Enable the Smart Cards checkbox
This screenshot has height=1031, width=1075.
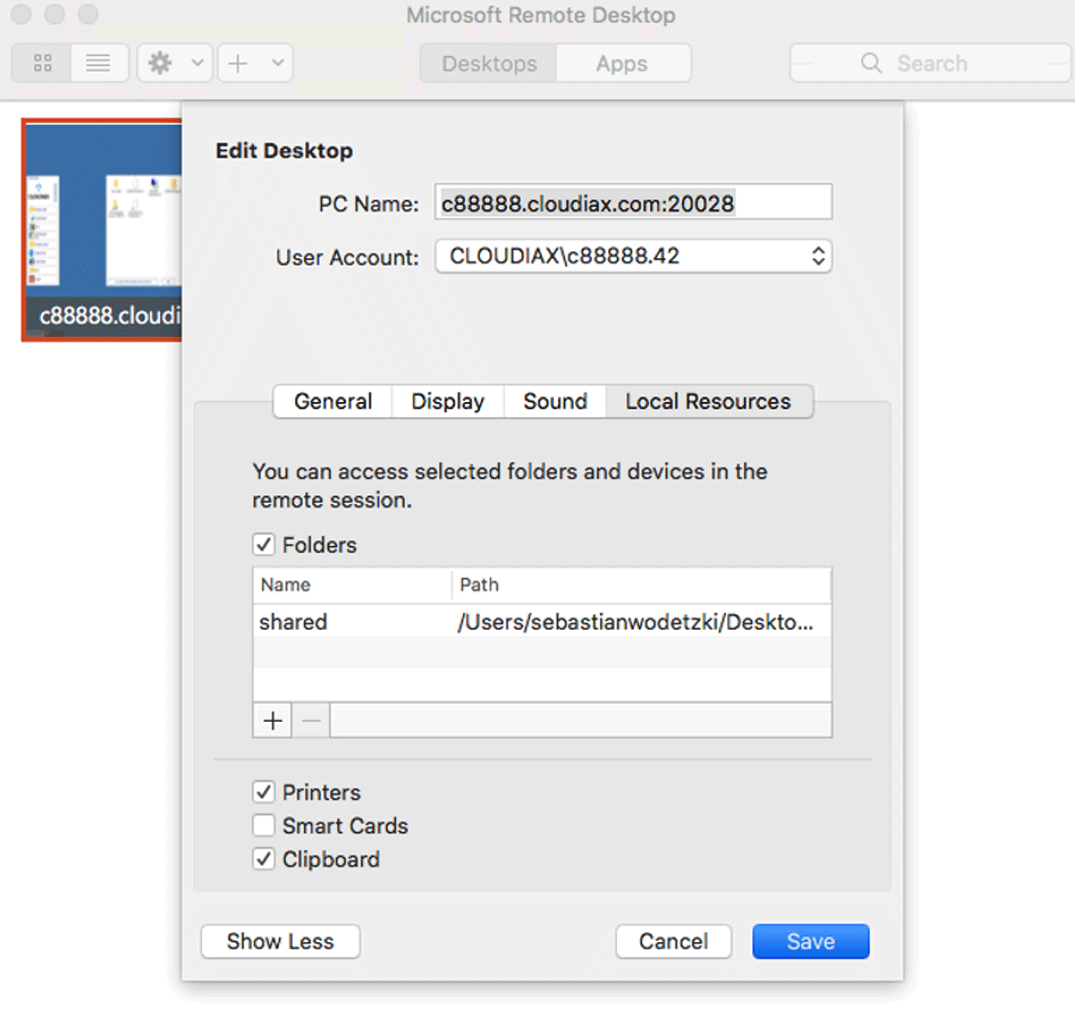pyautogui.click(x=264, y=825)
